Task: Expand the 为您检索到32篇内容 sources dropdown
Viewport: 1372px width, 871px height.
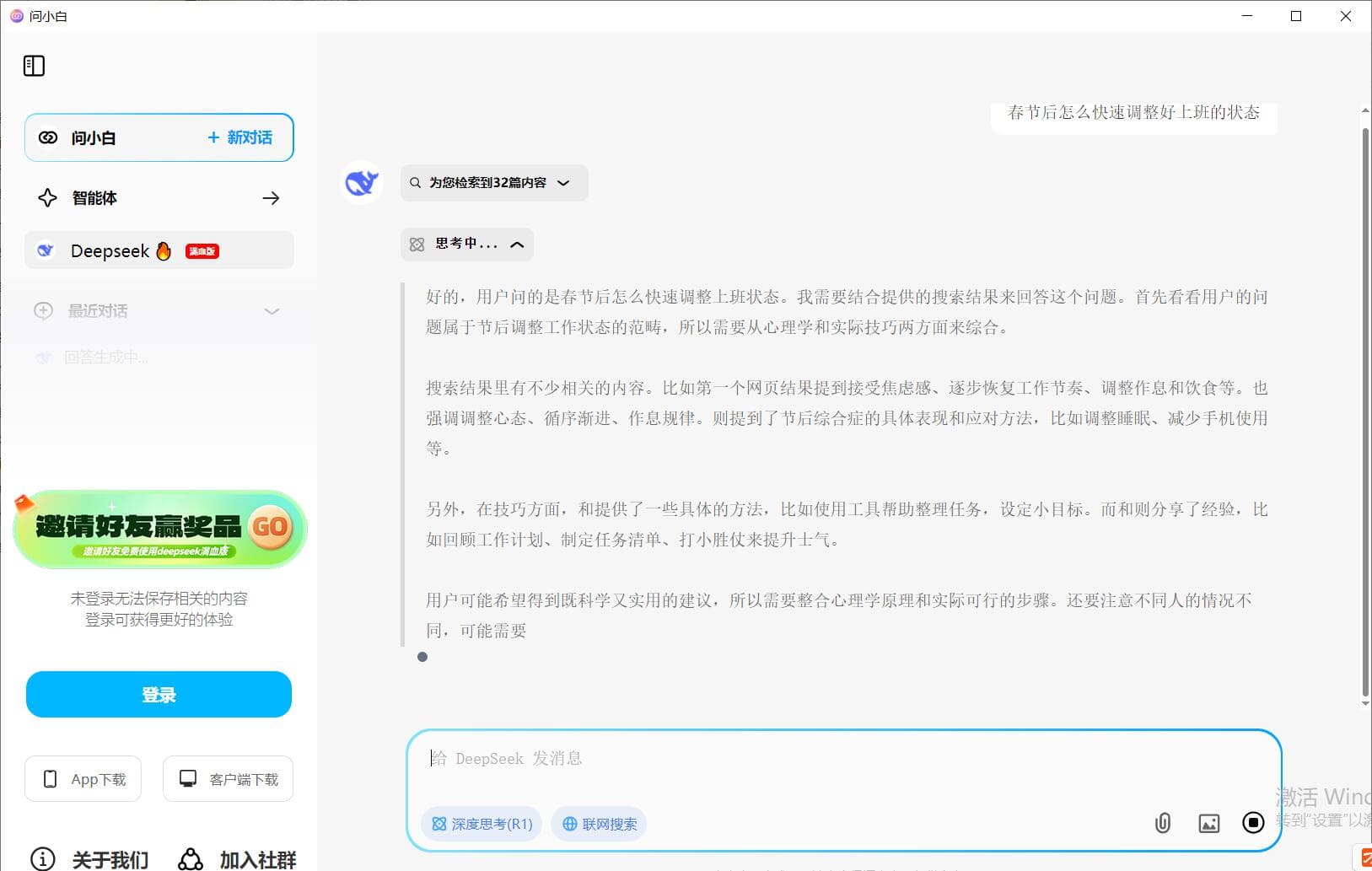Action: 564,183
